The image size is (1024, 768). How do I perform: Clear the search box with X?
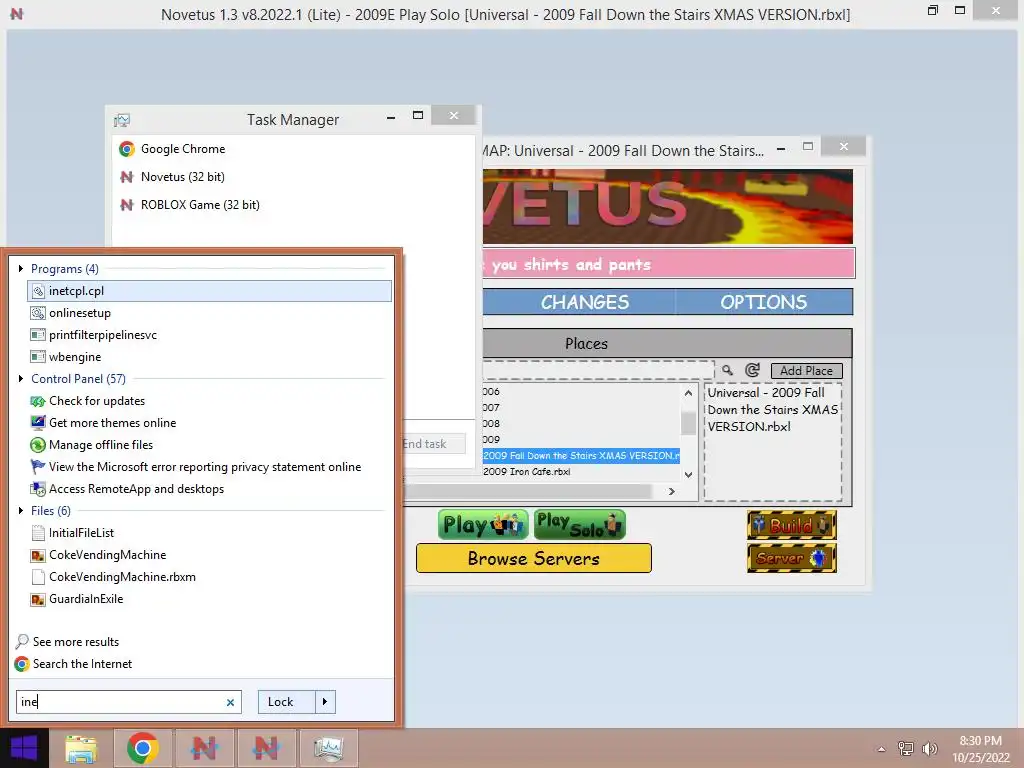coord(230,703)
